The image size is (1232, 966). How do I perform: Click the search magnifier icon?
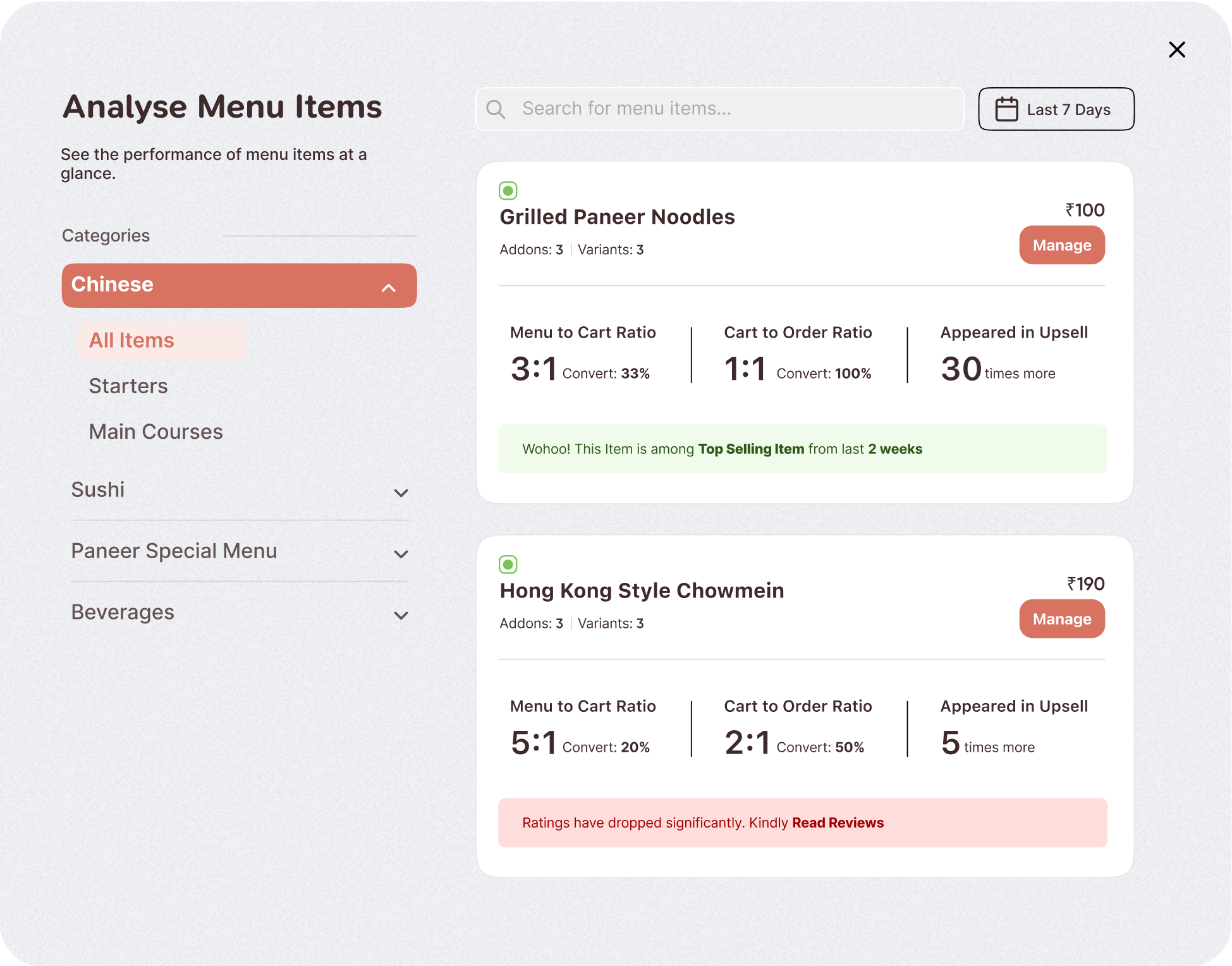496,109
